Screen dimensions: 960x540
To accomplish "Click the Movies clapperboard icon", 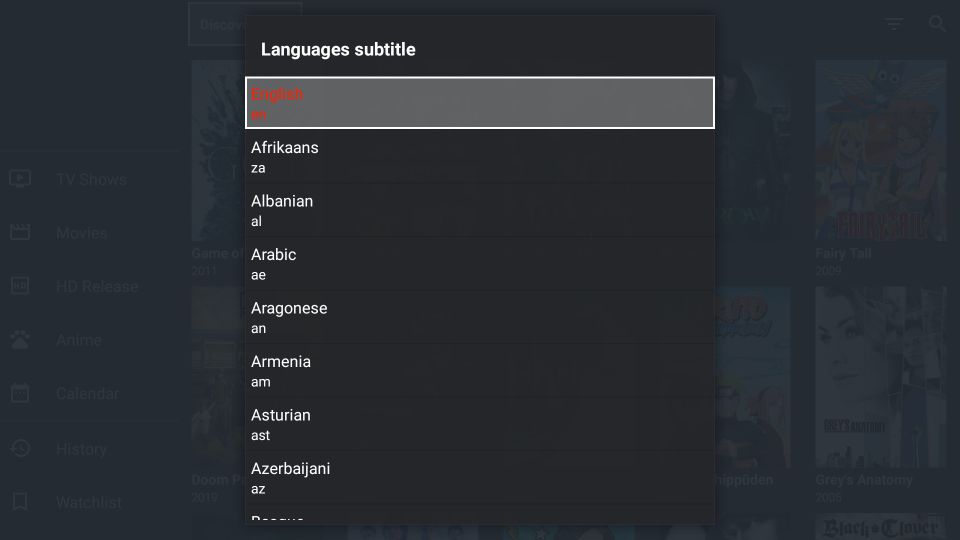I will 20,232.
